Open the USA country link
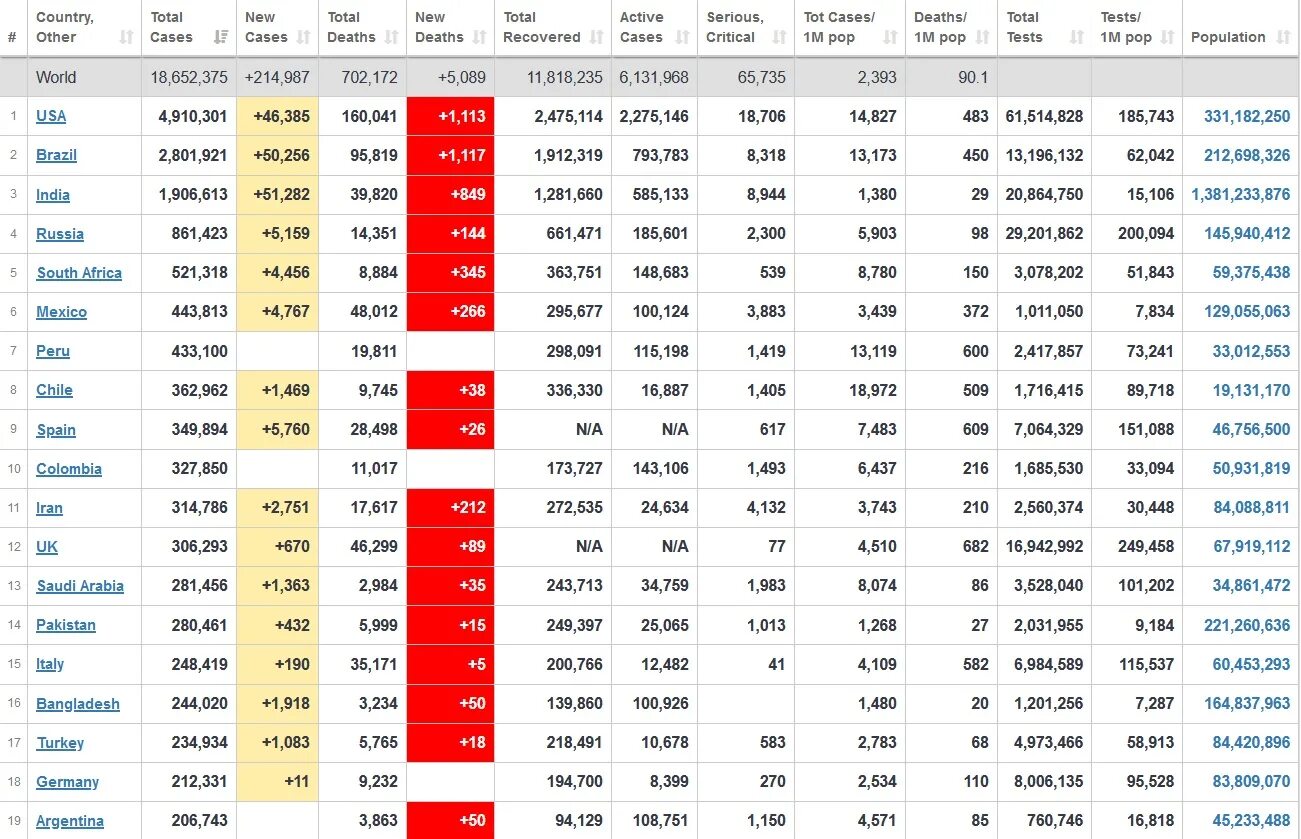 tap(51, 116)
